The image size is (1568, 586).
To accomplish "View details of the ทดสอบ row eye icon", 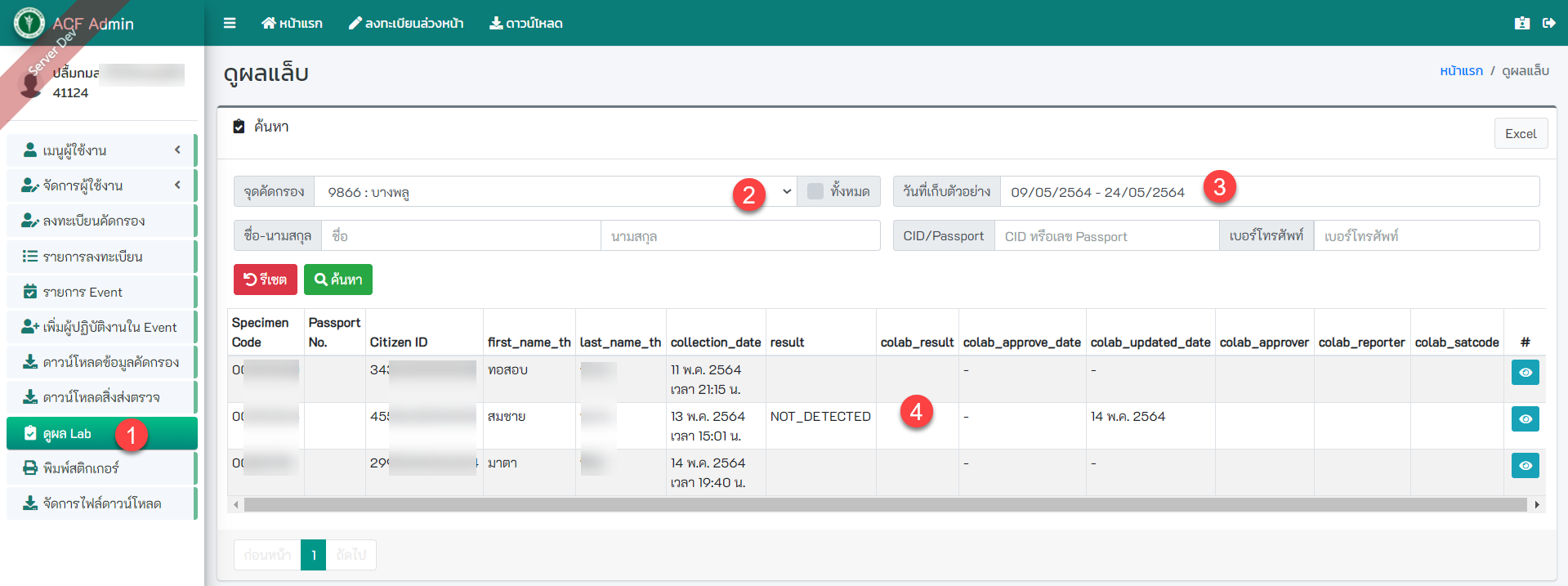I will click(x=1525, y=373).
